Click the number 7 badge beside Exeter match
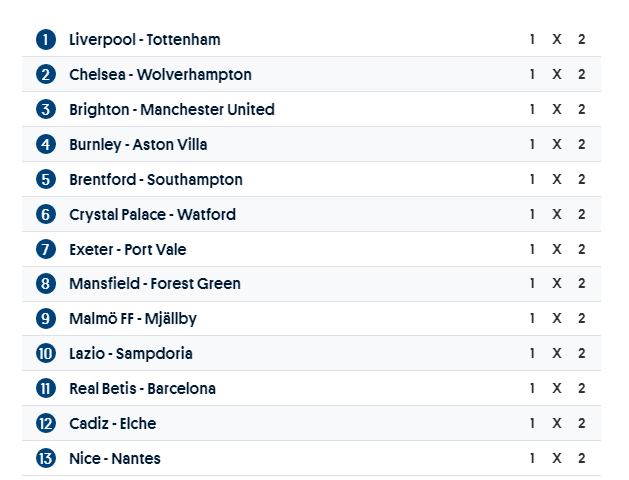 (46, 249)
